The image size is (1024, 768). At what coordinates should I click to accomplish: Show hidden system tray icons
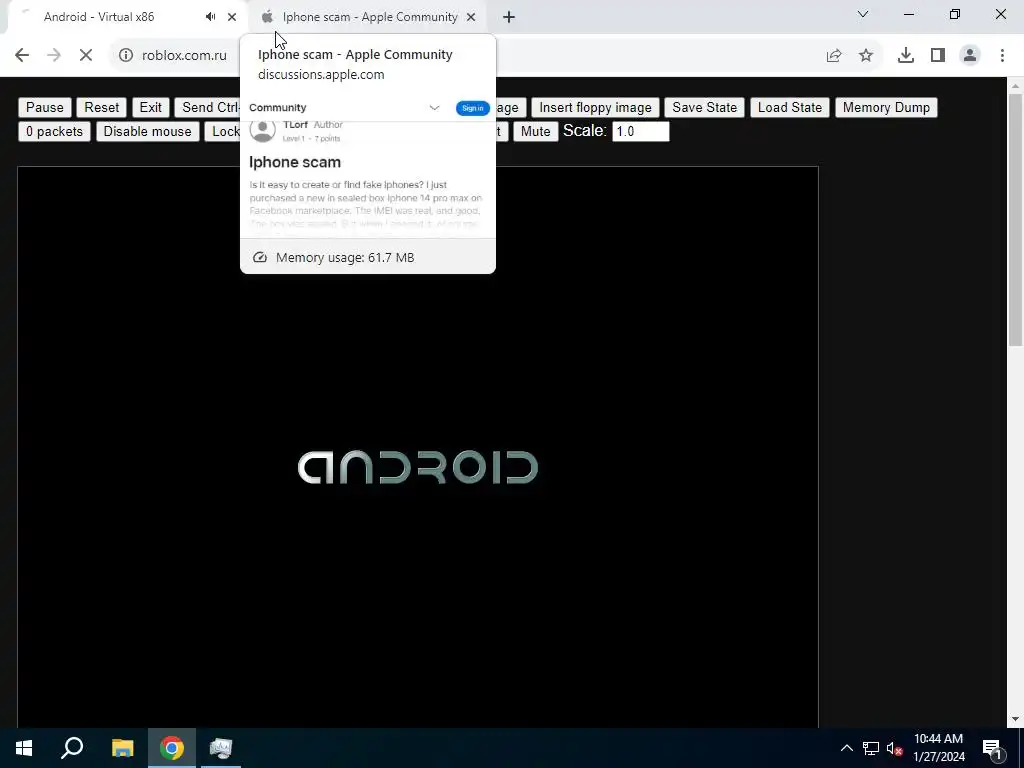[846, 748]
